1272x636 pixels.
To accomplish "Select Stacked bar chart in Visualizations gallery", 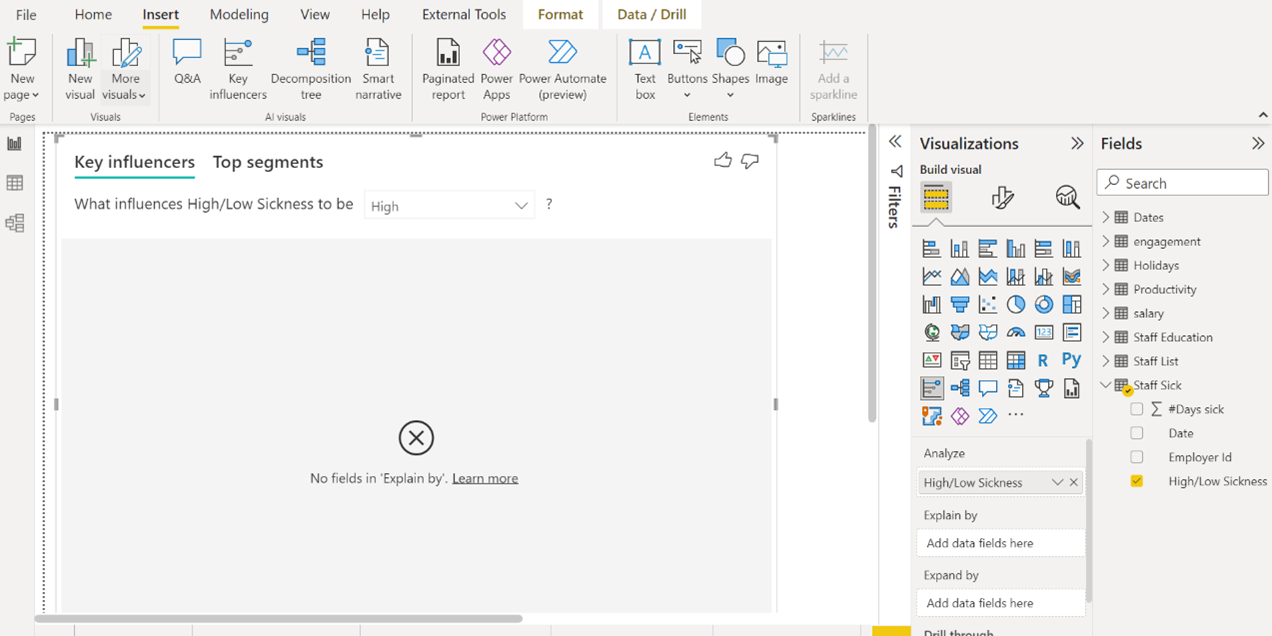I will [x=931, y=248].
